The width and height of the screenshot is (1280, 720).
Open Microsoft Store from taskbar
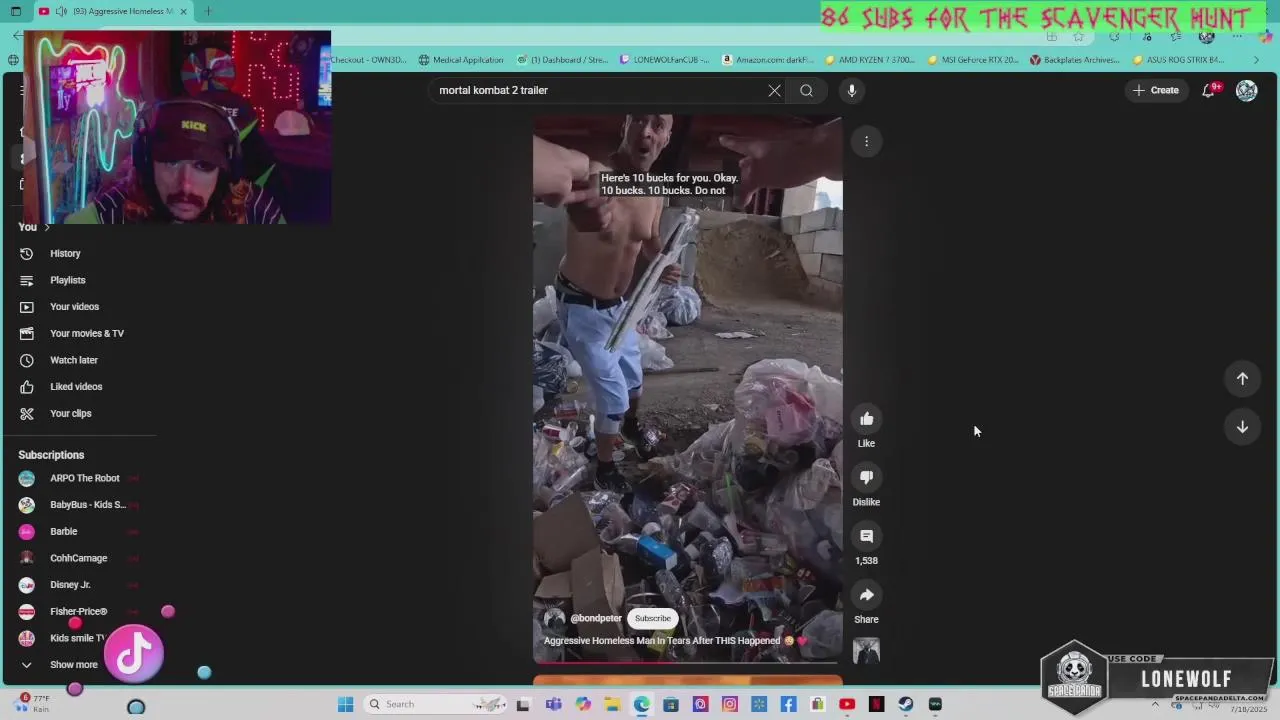point(671,704)
